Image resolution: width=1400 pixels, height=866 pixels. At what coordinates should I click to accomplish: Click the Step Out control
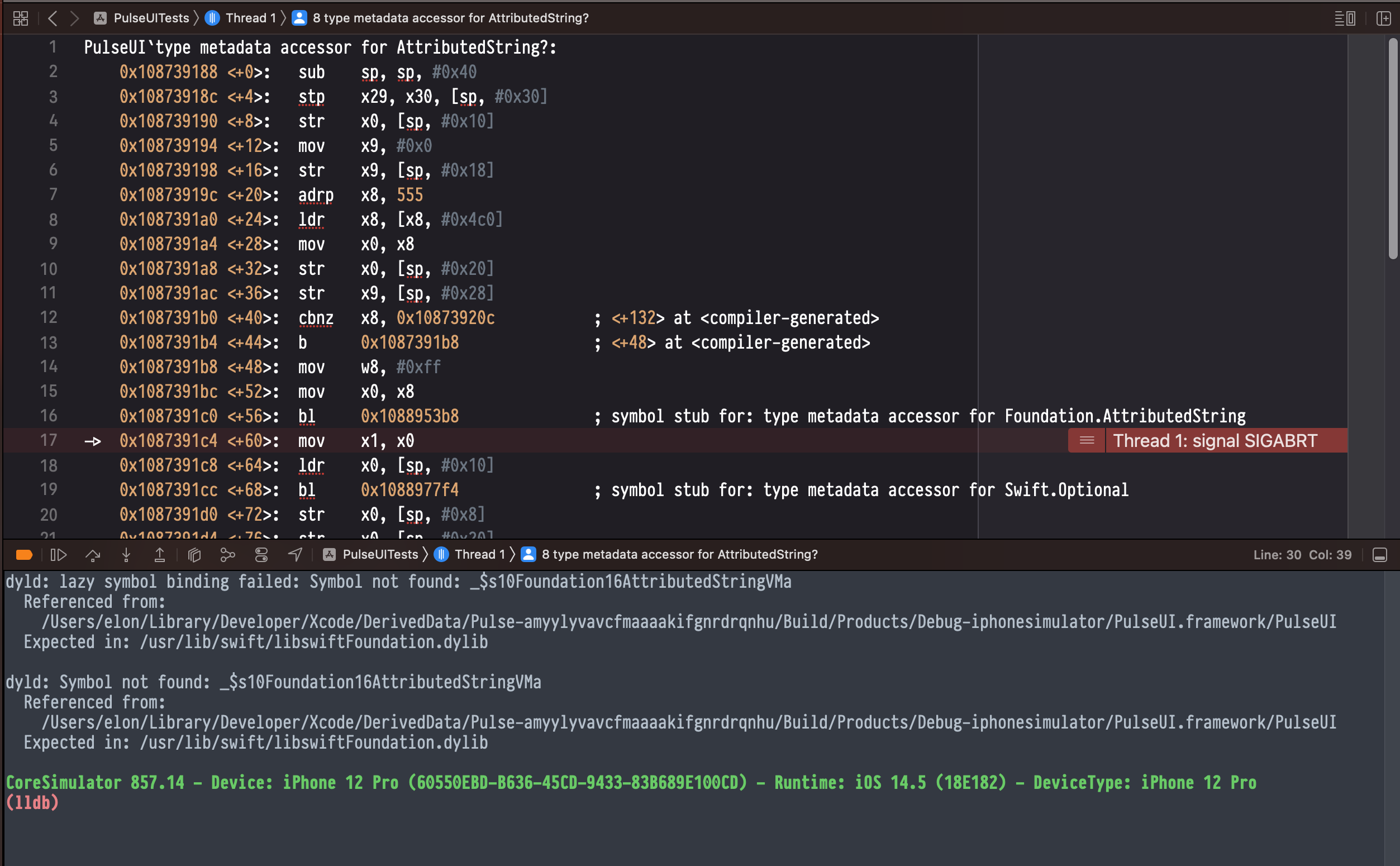[x=160, y=554]
